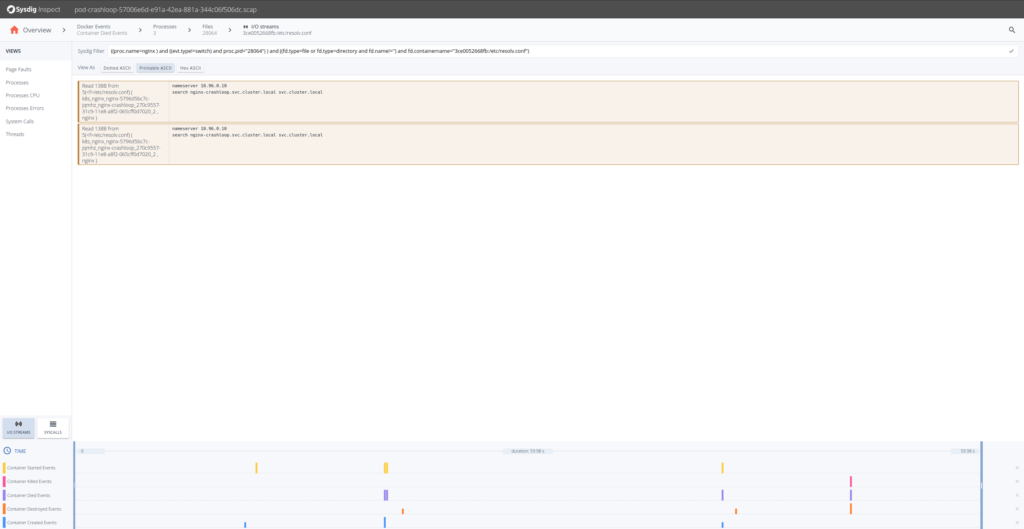This screenshot has width=1024, height=529.
Task: Click the first orange Container Destroyed marker
Action: [x=403, y=511]
